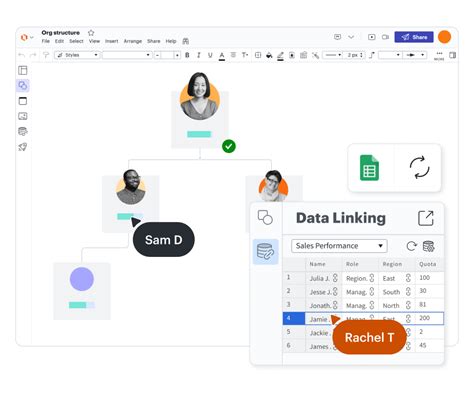Viewport: 474px width, 396px height.
Task: Open the text color picker
Action: point(222,56)
